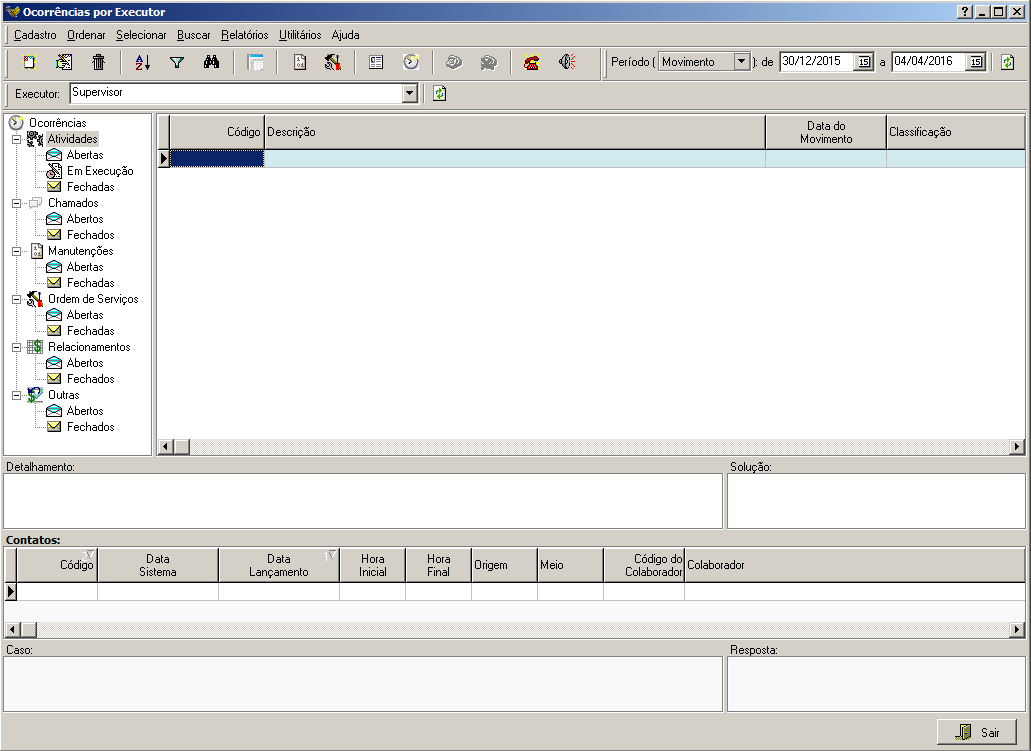Click the refresh icon beside the period dates
The height and width of the screenshot is (751, 1031).
pyautogui.click(x=1007, y=62)
